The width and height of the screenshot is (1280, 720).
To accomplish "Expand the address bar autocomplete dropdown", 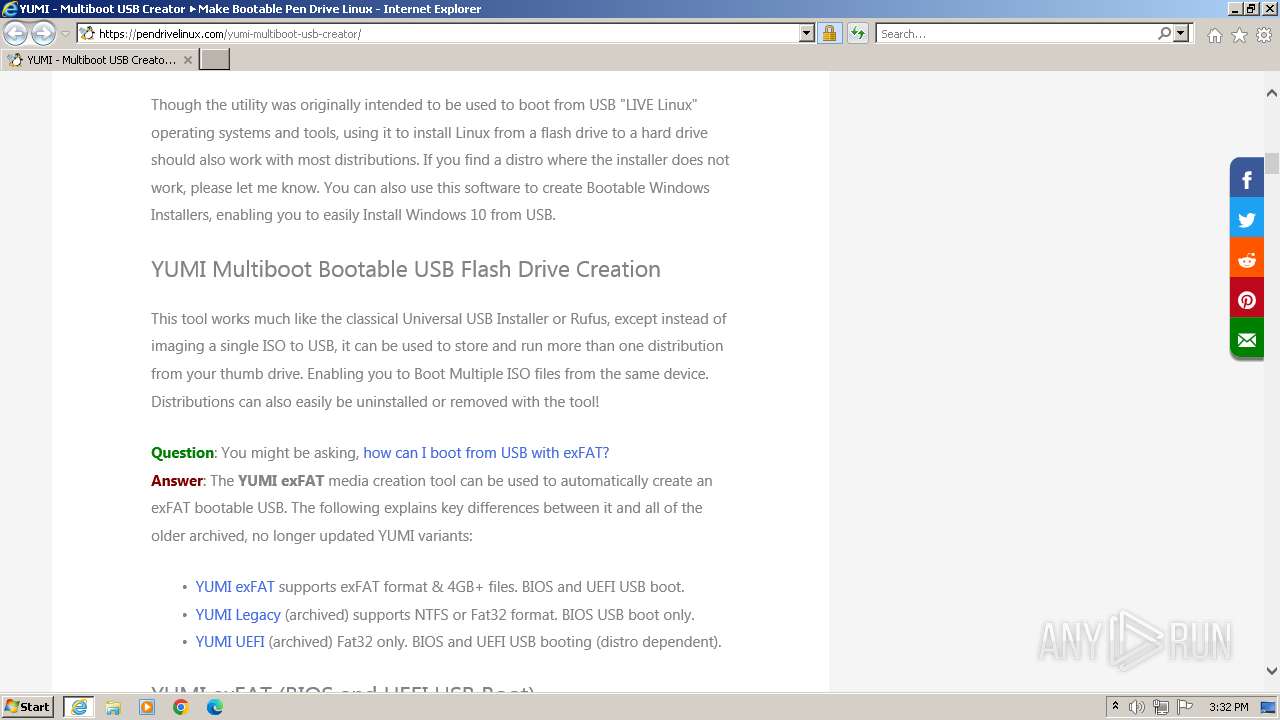I will tap(807, 33).
